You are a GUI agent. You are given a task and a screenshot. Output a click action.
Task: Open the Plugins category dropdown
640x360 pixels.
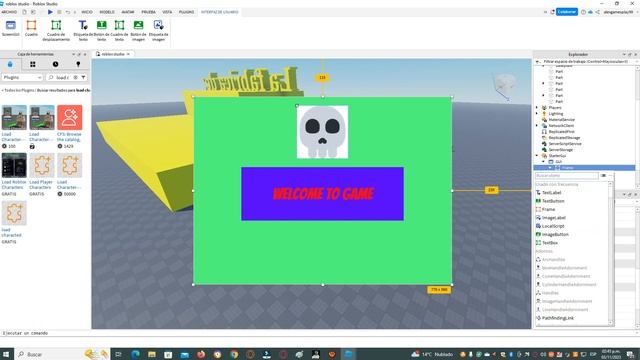click(22, 77)
